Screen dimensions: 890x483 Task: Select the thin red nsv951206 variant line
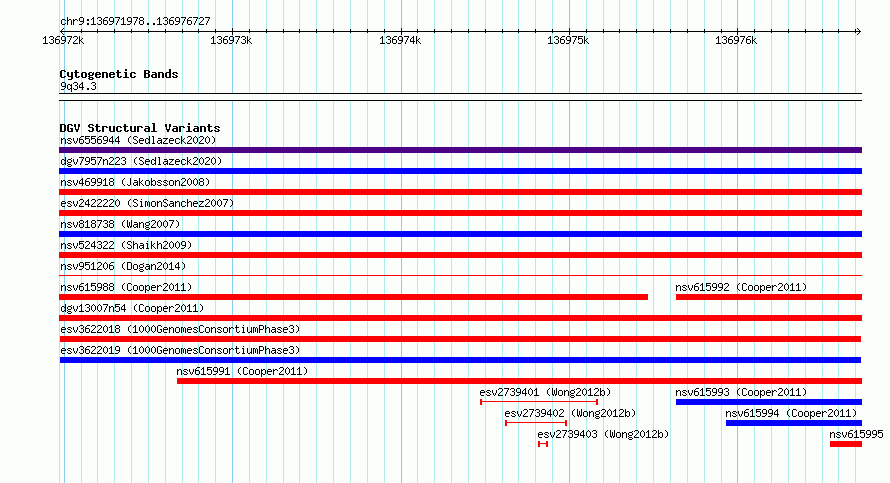coord(460,276)
